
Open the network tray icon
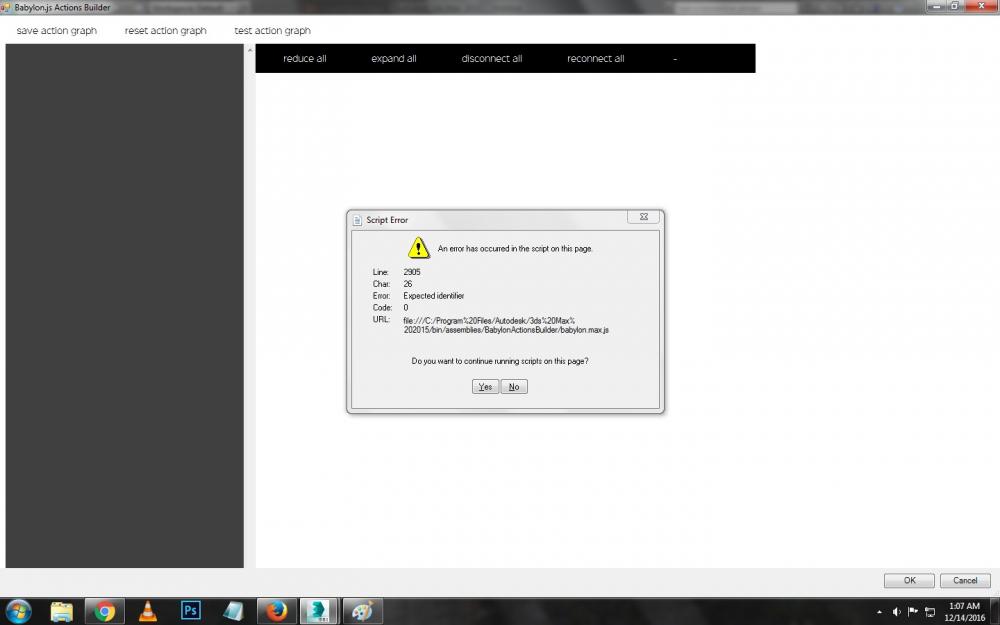(x=930, y=612)
